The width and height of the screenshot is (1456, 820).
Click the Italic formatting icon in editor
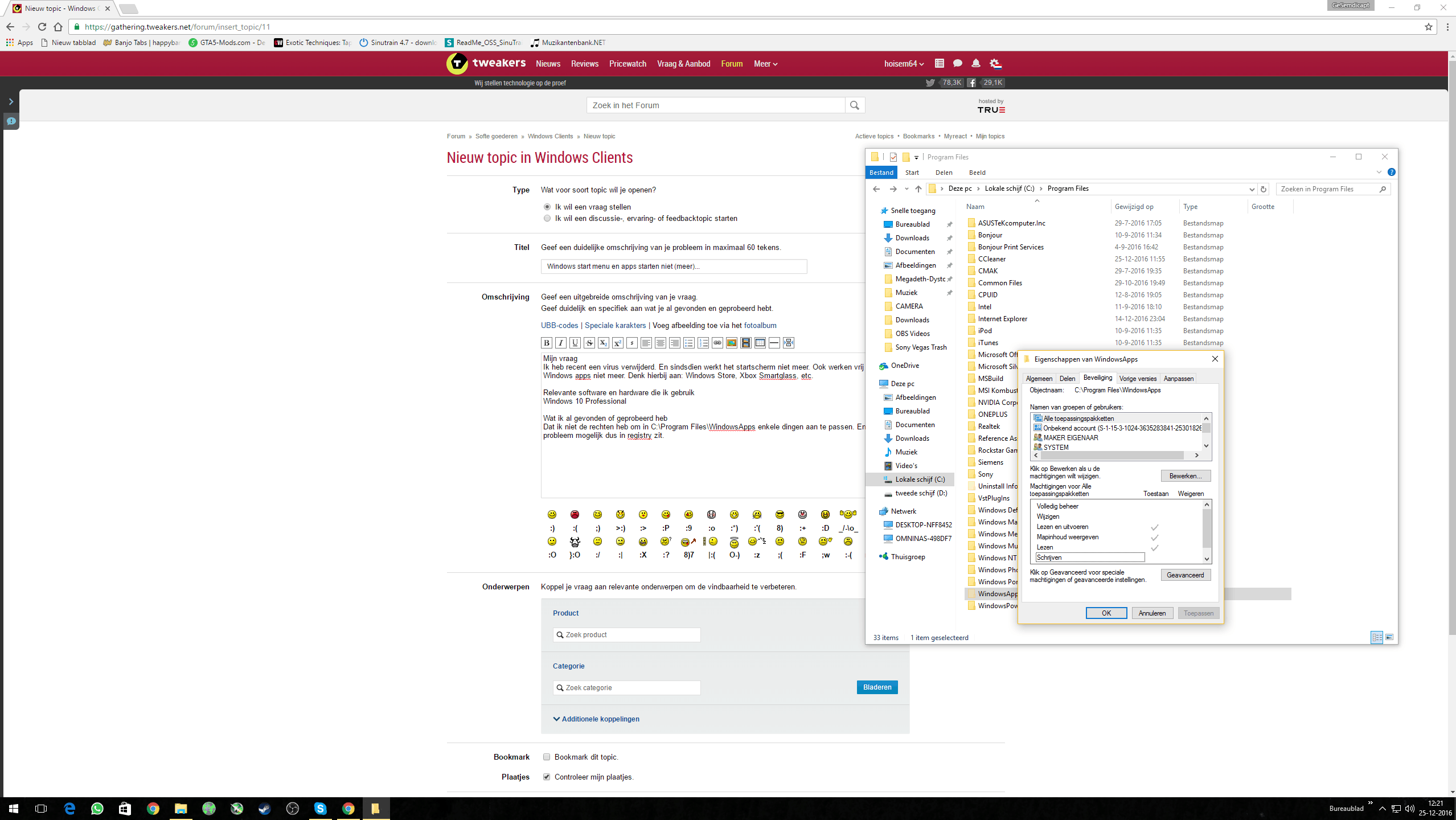560,343
